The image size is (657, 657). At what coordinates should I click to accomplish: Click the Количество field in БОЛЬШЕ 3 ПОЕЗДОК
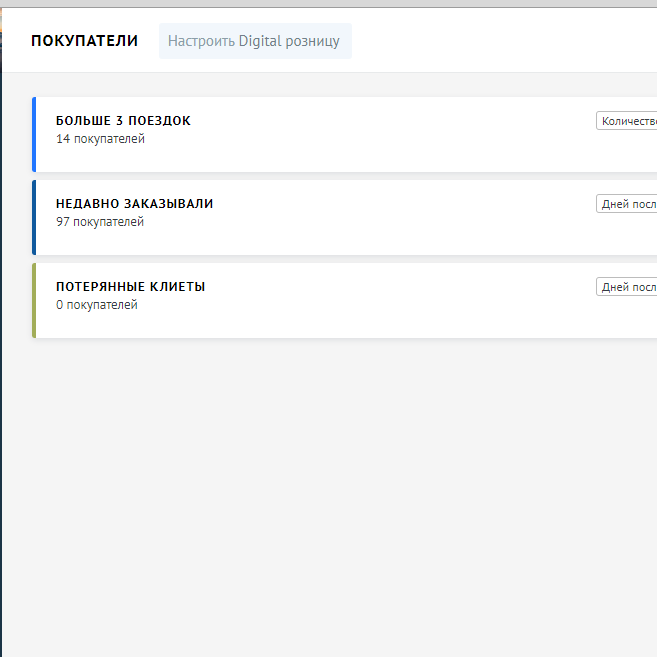click(627, 121)
